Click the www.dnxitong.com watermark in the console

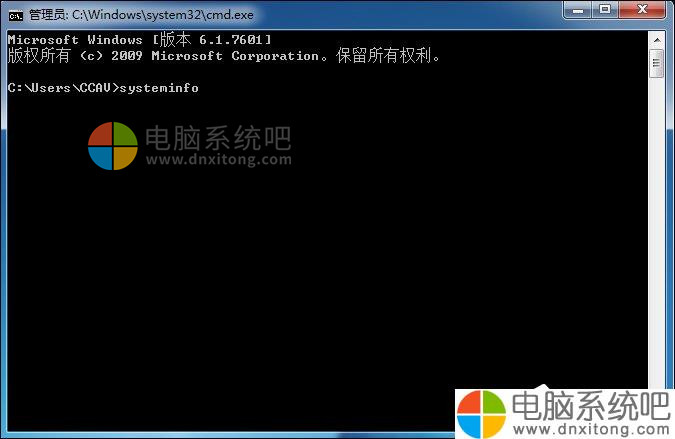(219, 159)
